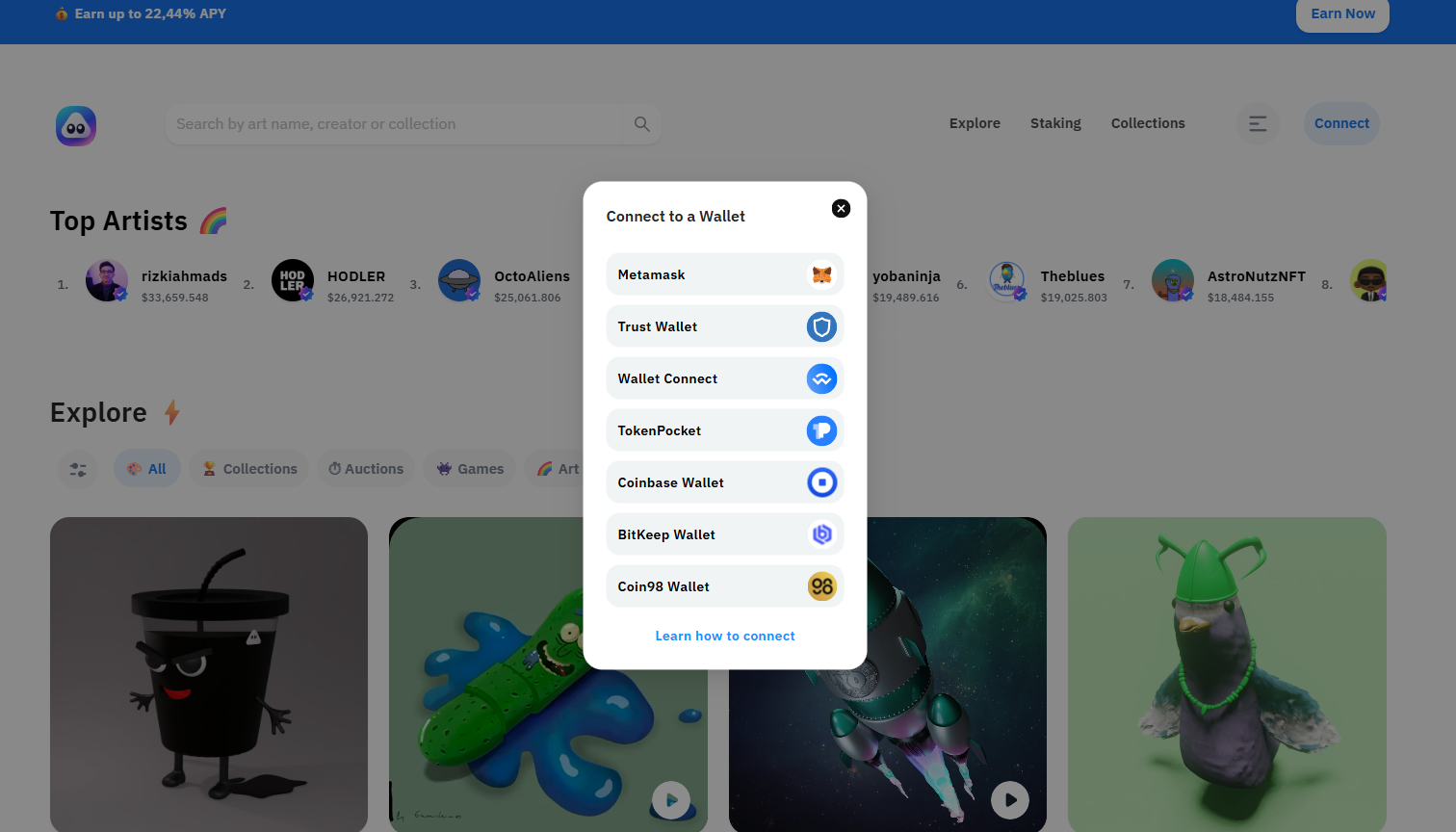
Task: Choose the Wallet Connect option
Action: 724,378
